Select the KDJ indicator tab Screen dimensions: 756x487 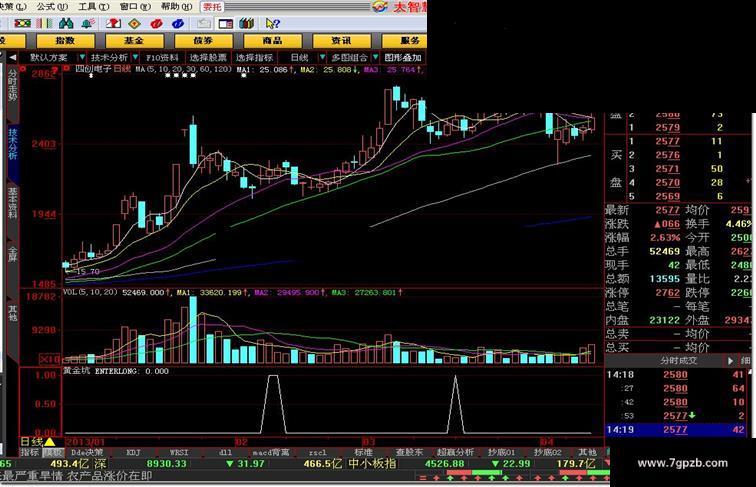click(134, 452)
